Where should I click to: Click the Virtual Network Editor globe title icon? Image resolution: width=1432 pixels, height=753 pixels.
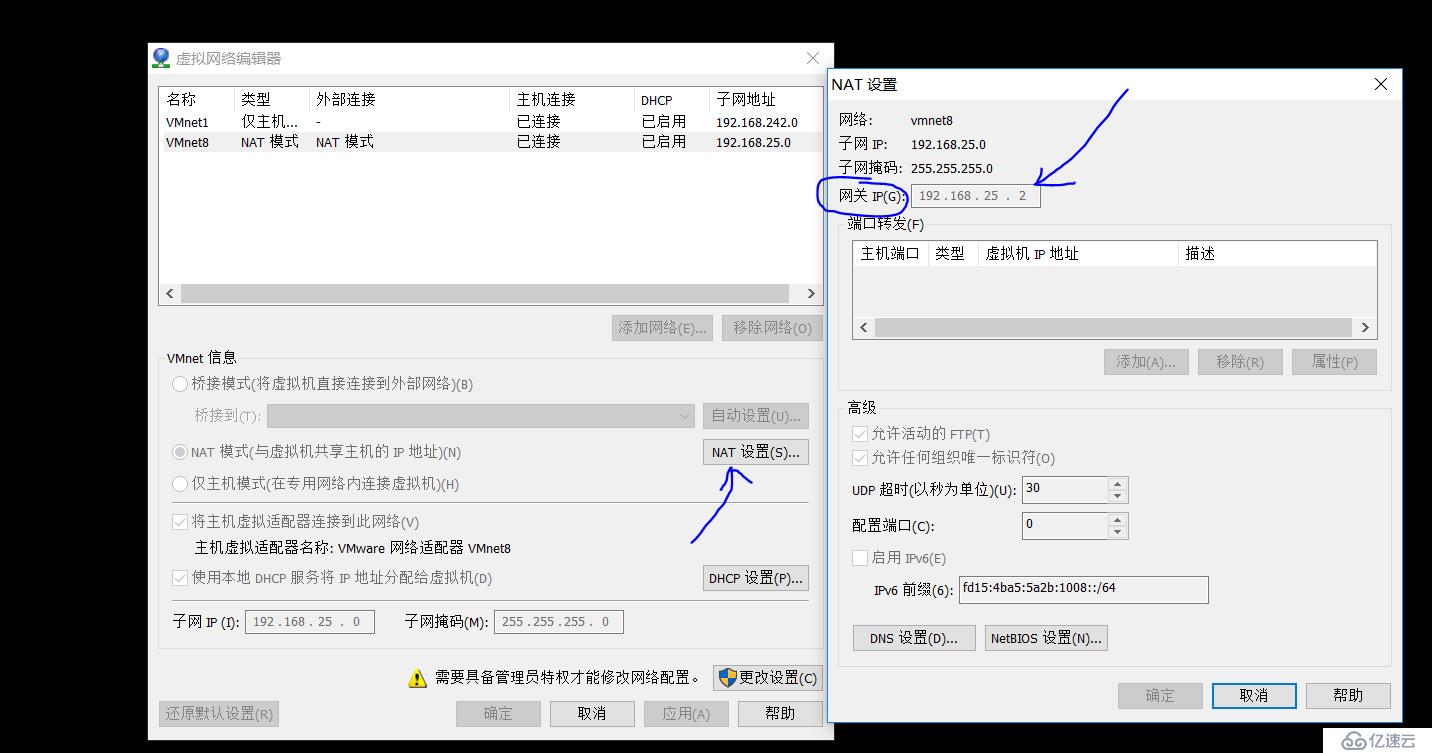(161, 58)
